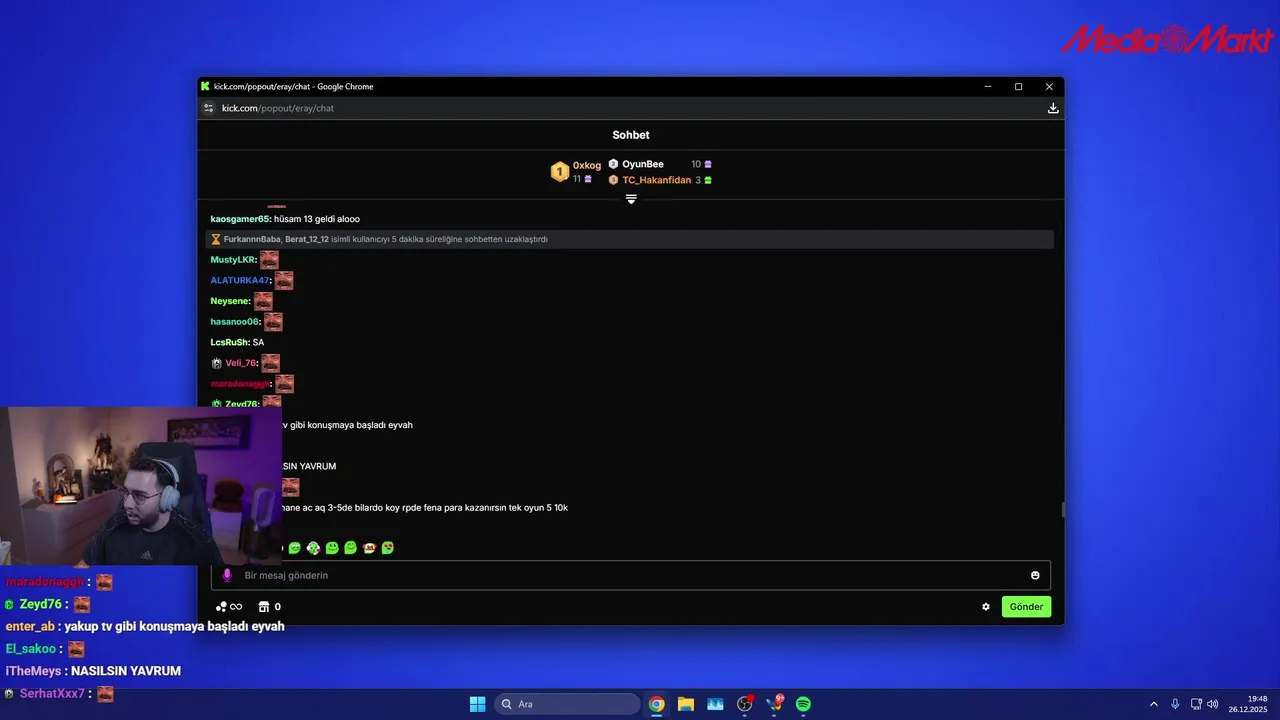Open Spotify from the taskbar
The image size is (1280, 720).
tap(803, 704)
